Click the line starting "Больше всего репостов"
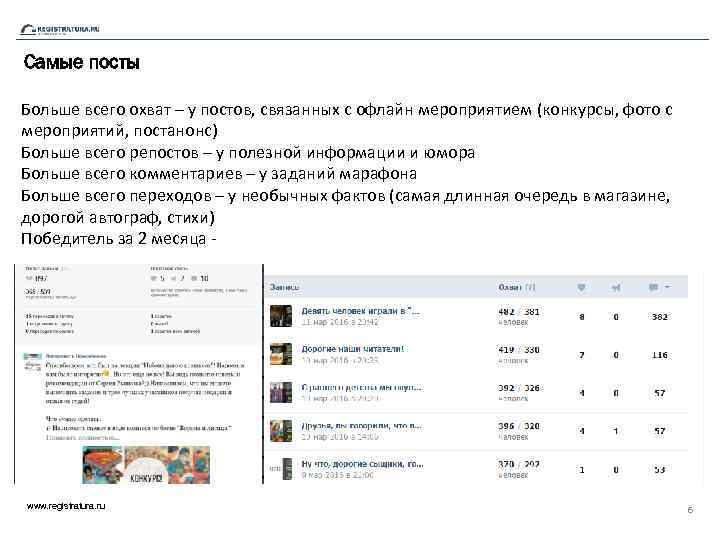The height and width of the screenshot is (540, 720). 248,152
